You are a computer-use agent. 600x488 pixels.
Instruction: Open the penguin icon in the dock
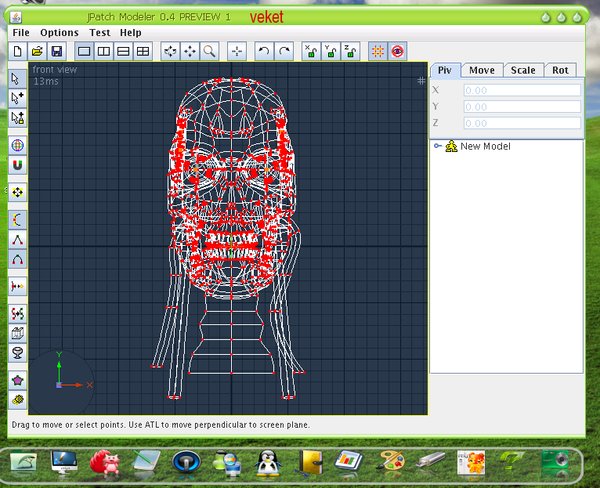point(266,461)
